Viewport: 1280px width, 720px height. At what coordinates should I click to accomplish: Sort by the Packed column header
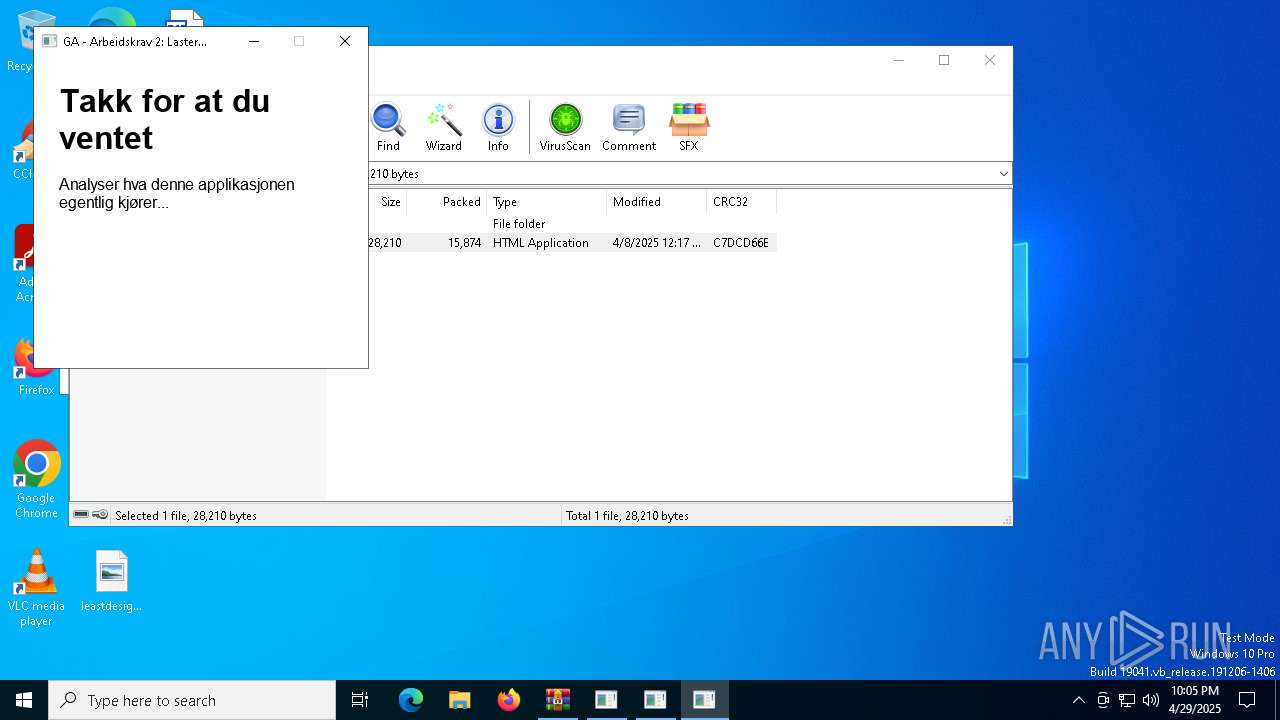(447, 202)
